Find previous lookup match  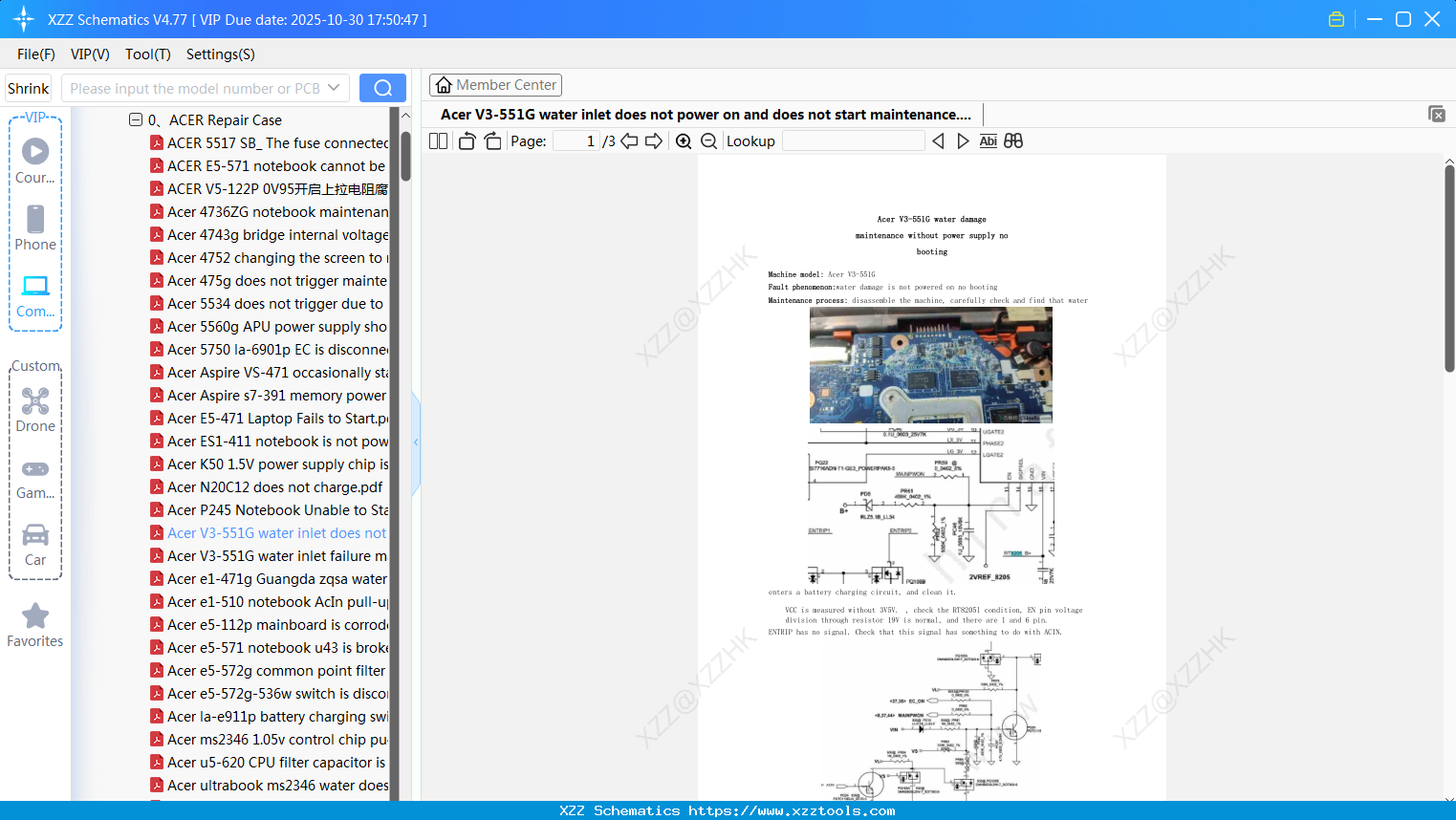939,141
